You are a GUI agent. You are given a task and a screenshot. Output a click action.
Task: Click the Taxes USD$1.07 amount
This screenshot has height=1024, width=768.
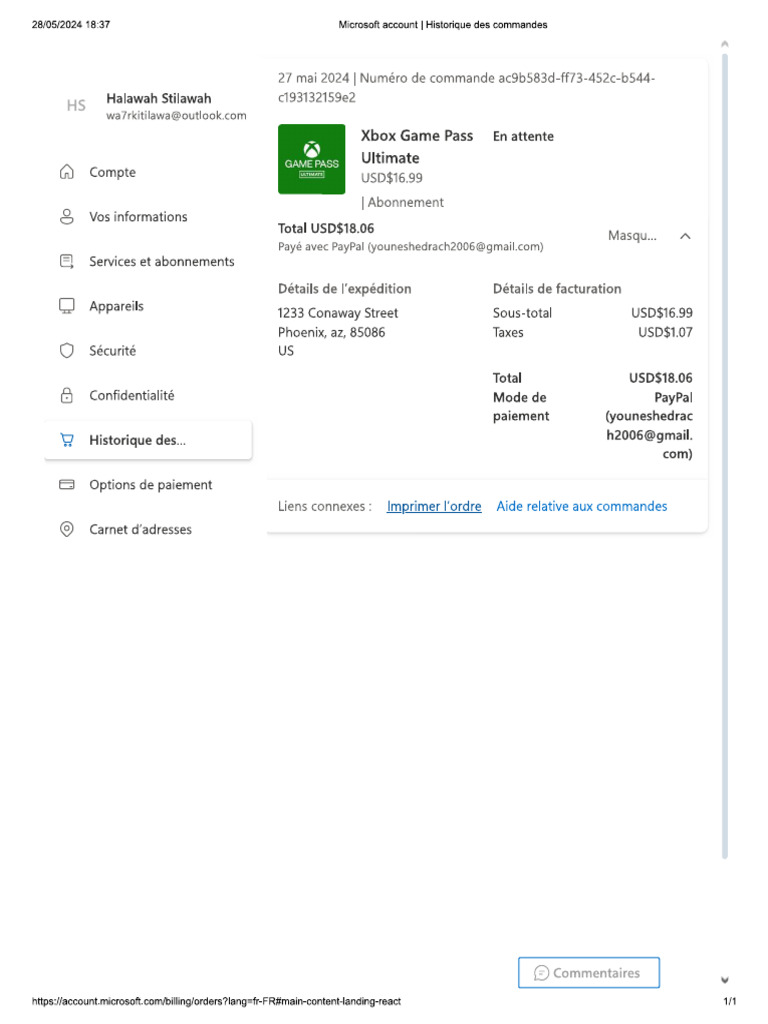[x=665, y=332]
